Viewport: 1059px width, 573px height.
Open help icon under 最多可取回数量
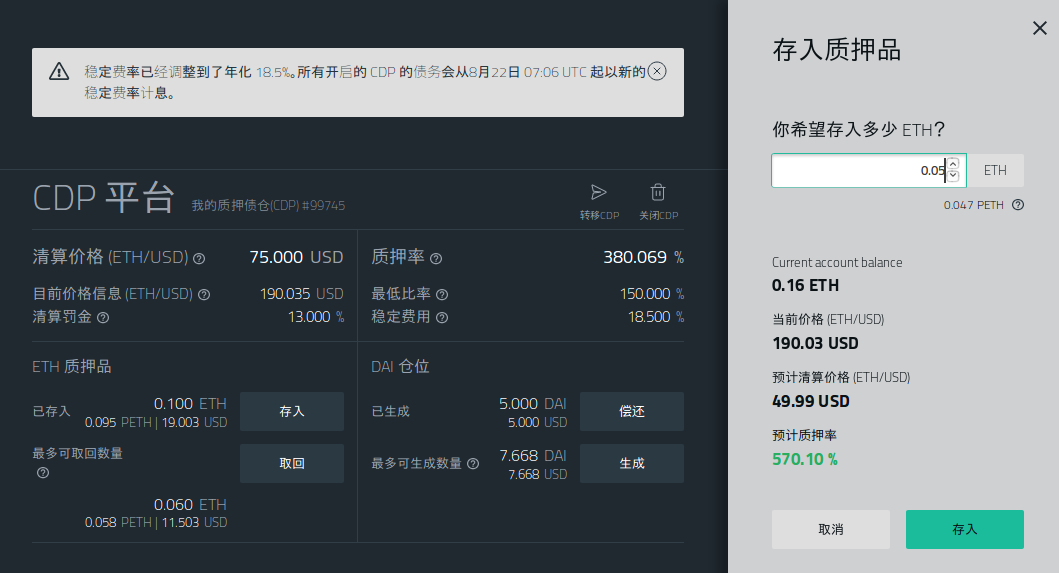43,472
